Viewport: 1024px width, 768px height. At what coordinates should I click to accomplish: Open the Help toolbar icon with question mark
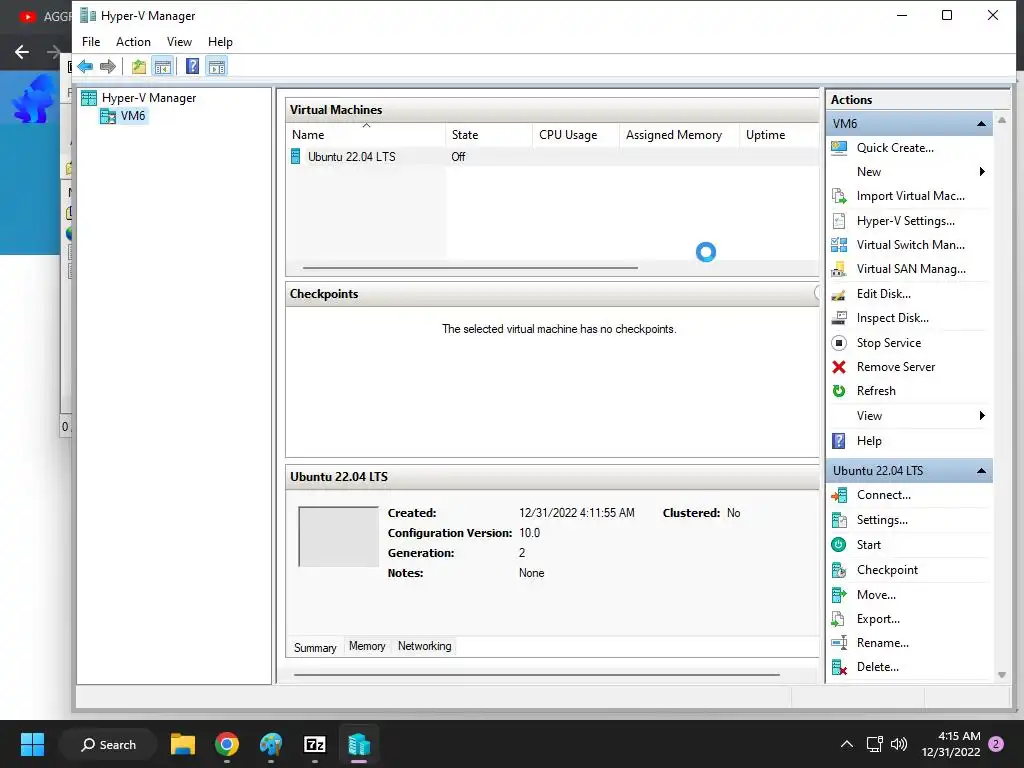(192, 66)
